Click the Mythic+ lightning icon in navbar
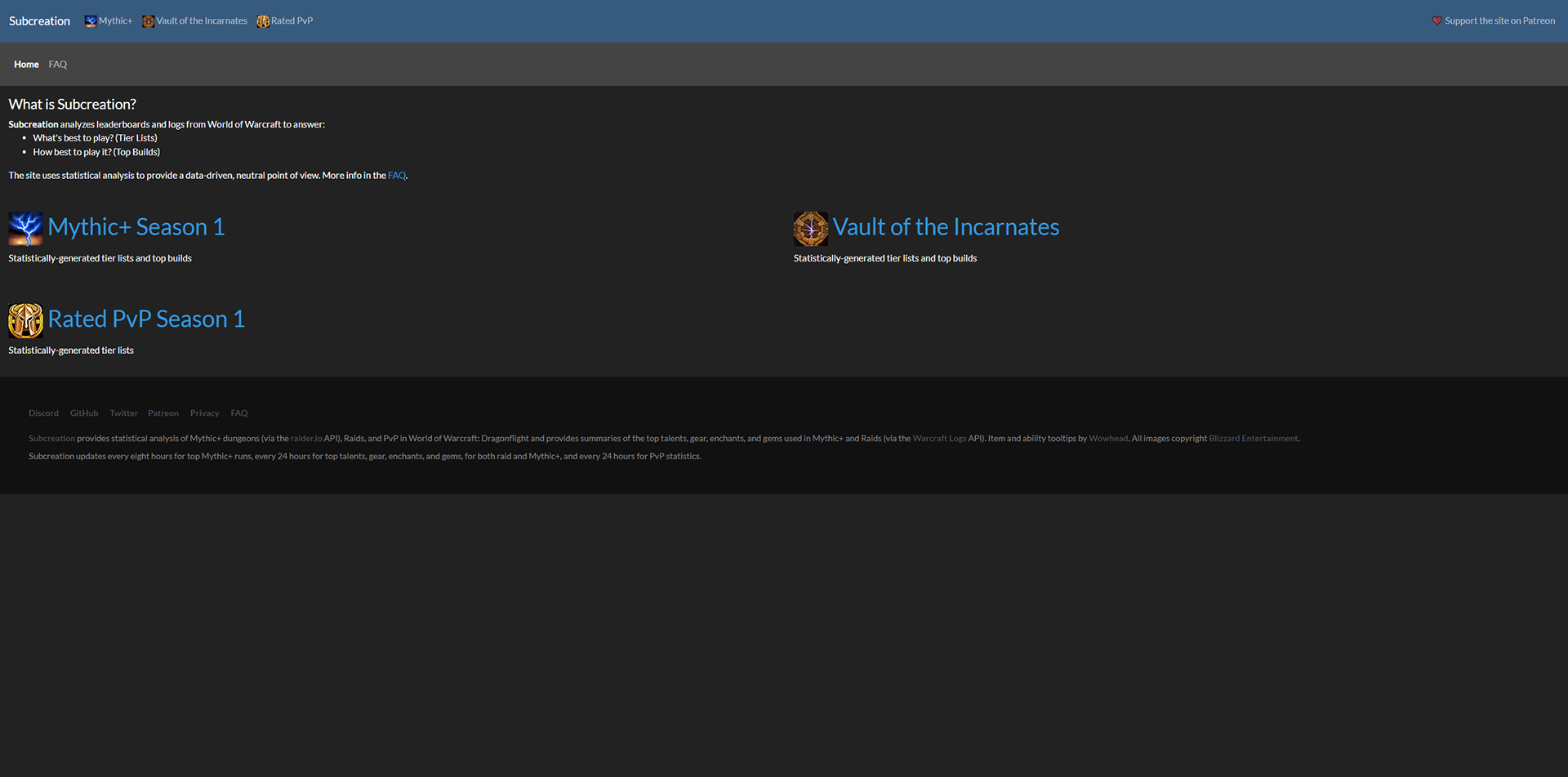This screenshot has height=777, width=1568. pyautogui.click(x=91, y=21)
